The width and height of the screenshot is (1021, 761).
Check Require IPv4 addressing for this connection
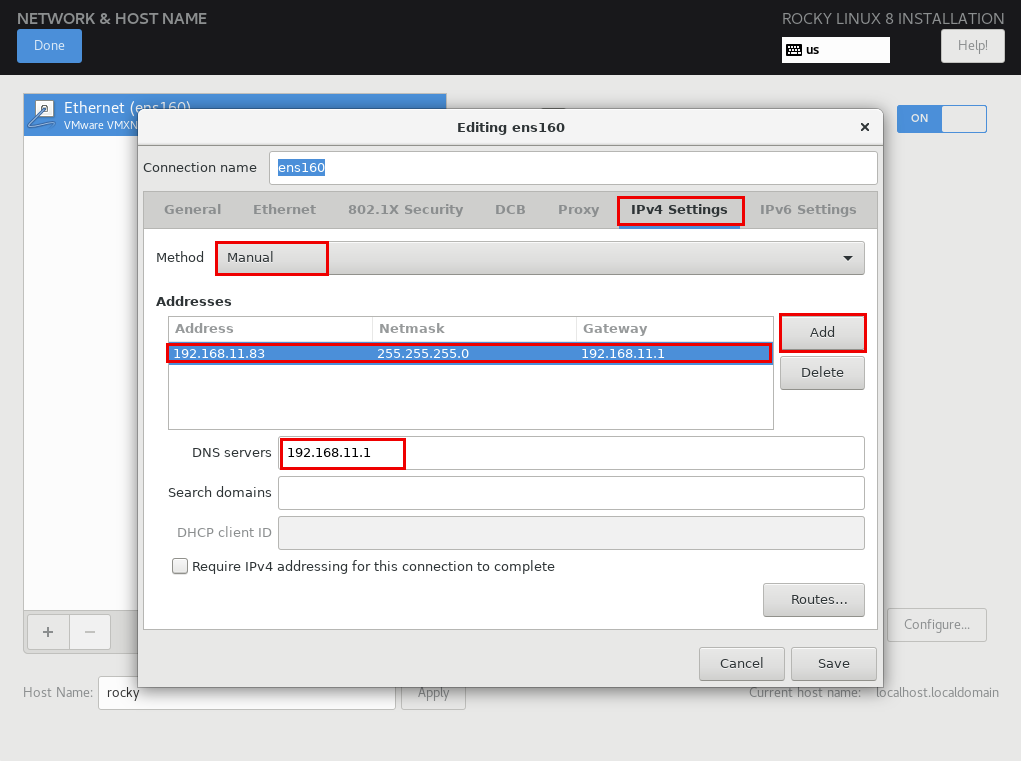(180, 566)
